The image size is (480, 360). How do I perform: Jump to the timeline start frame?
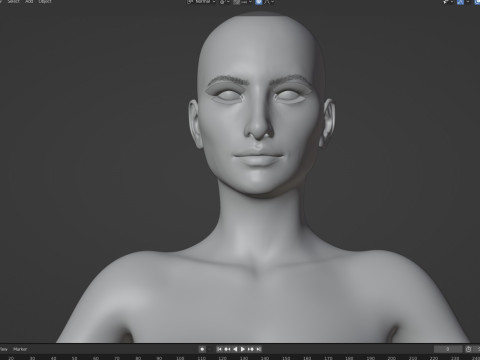pos(219,349)
